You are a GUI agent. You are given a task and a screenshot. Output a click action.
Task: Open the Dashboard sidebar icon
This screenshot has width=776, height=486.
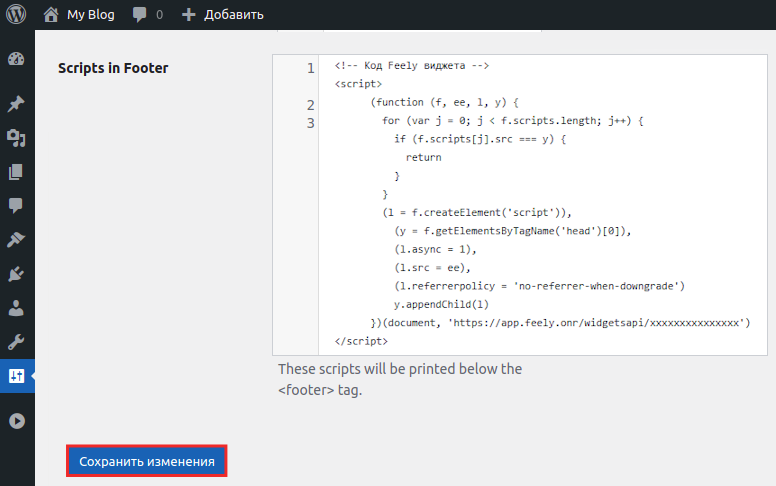(x=16, y=59)
